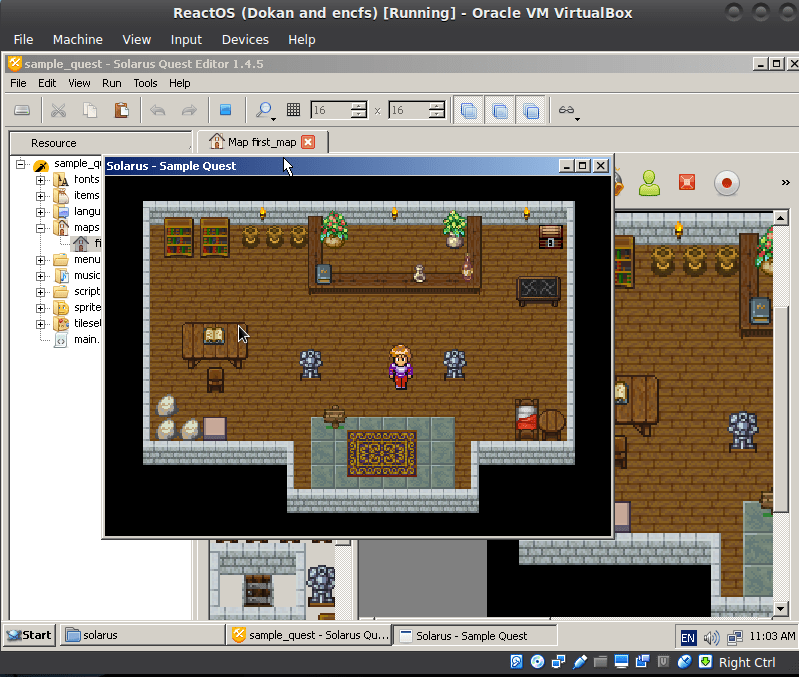
Task: Open the VirtualBox Machine menu
Action: click(x=77, y=39)
